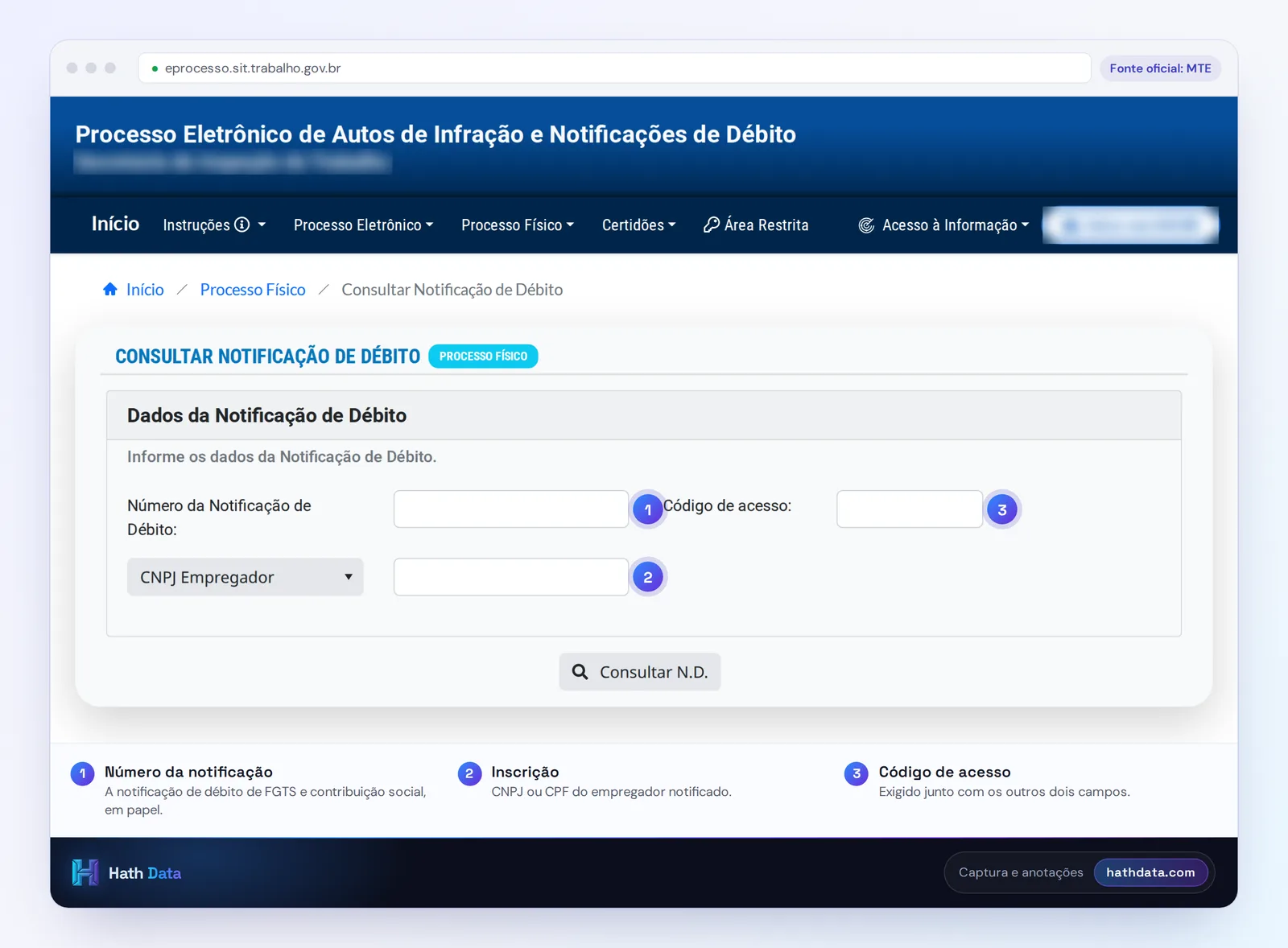The width and height of the screenshot is (1288, 948).
Task: Click the PROCESSO FÍSICO badge
Action: click(x=483, y=356)
